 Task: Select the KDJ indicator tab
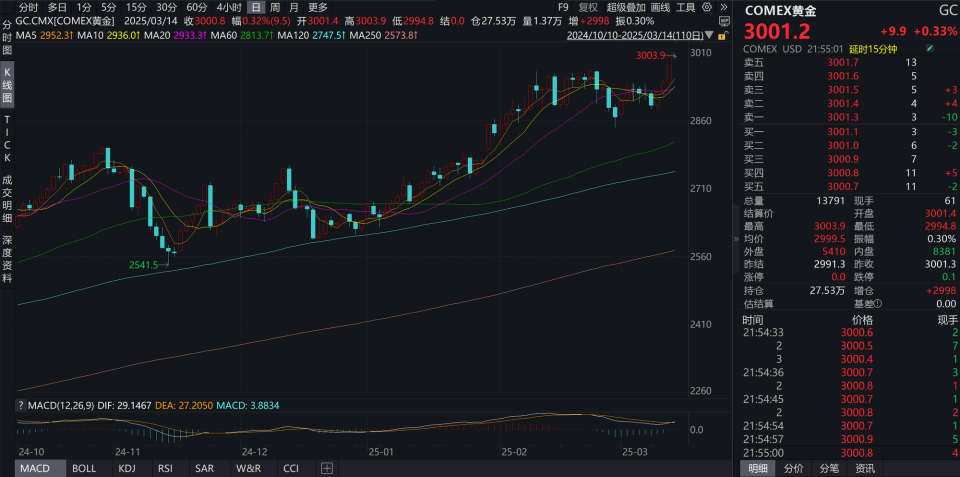pos(127,469)
